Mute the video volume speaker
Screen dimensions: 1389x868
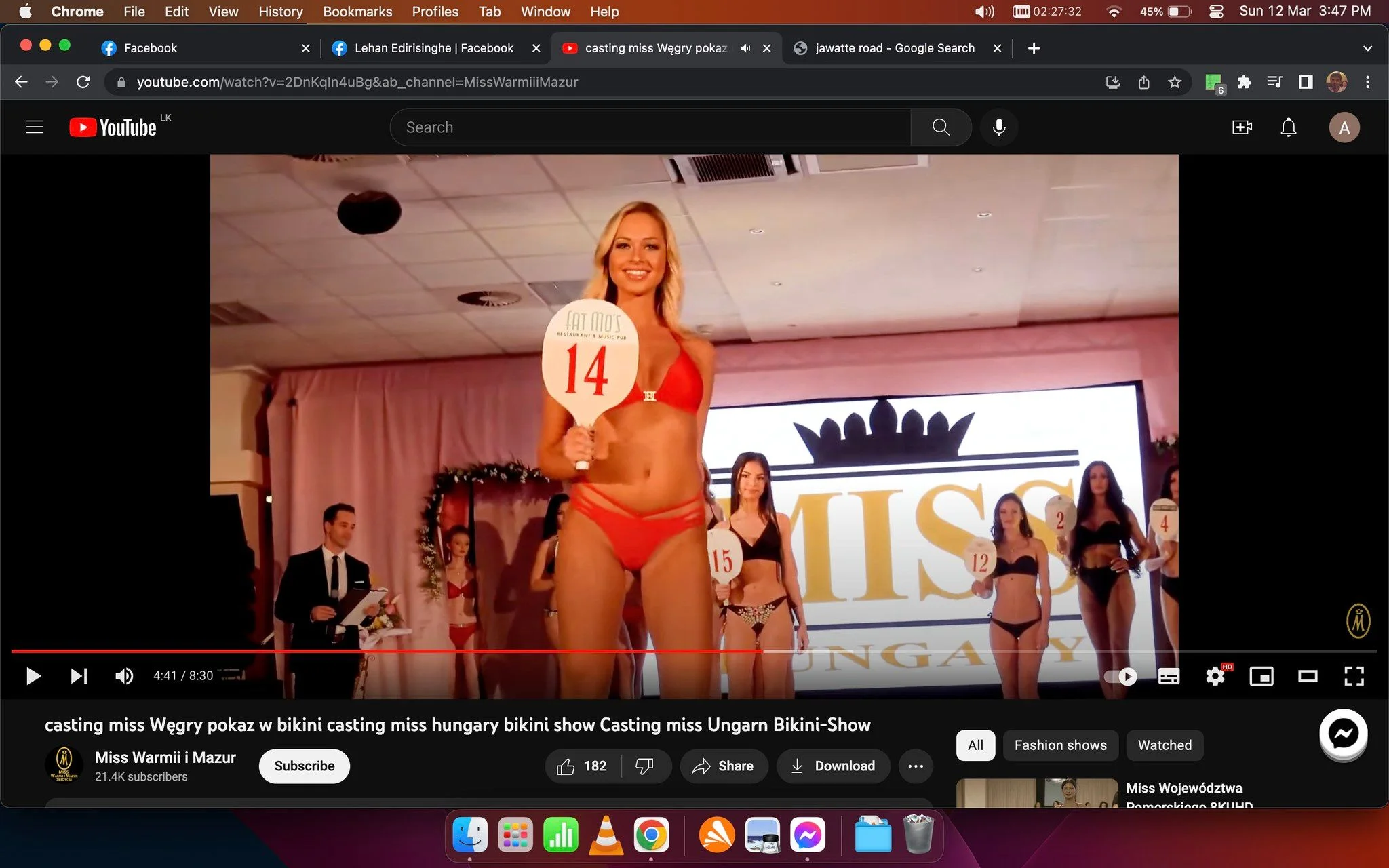pos(124,675)
